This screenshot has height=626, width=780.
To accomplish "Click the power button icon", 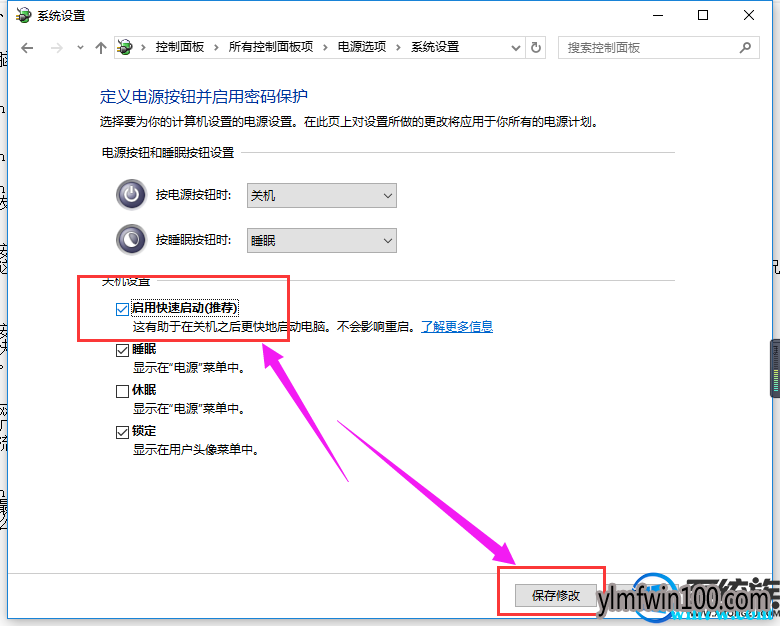I will pos(131,195).
